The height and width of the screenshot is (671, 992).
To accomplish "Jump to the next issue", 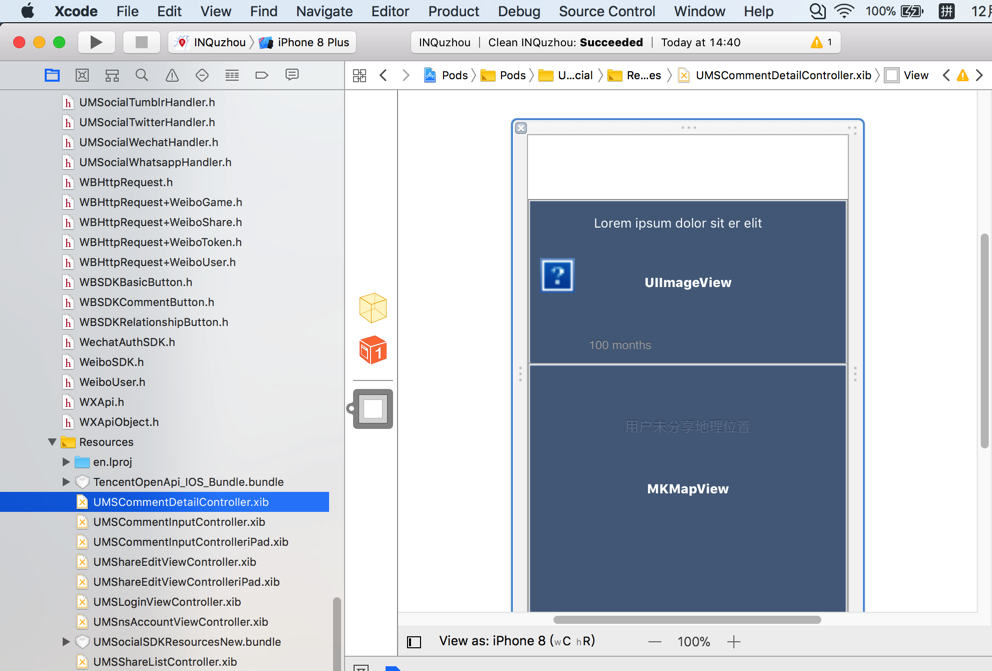I will point(979,75).
